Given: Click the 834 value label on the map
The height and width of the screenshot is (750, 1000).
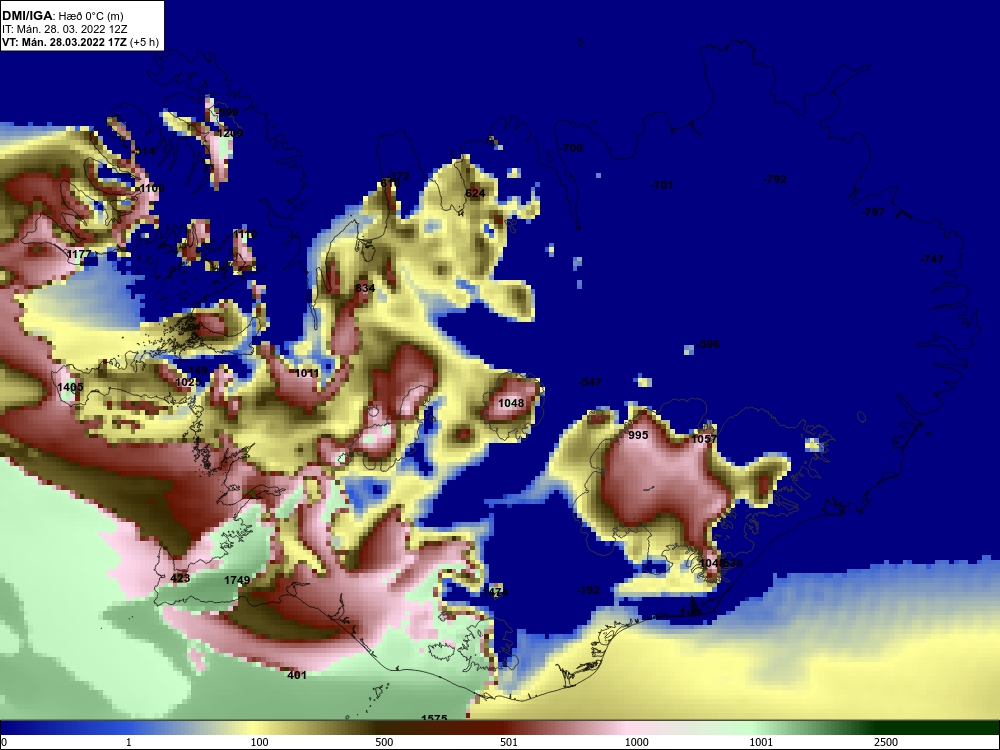Looking at the screenshot, I should [365, 288].
